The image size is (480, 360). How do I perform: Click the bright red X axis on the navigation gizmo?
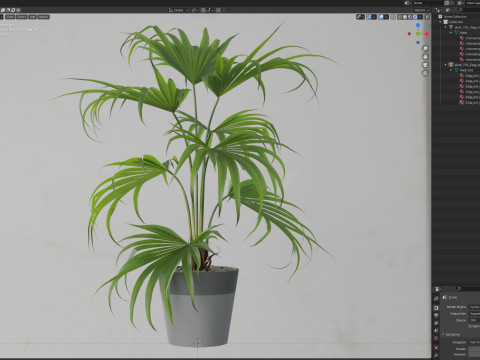point(426,34)
